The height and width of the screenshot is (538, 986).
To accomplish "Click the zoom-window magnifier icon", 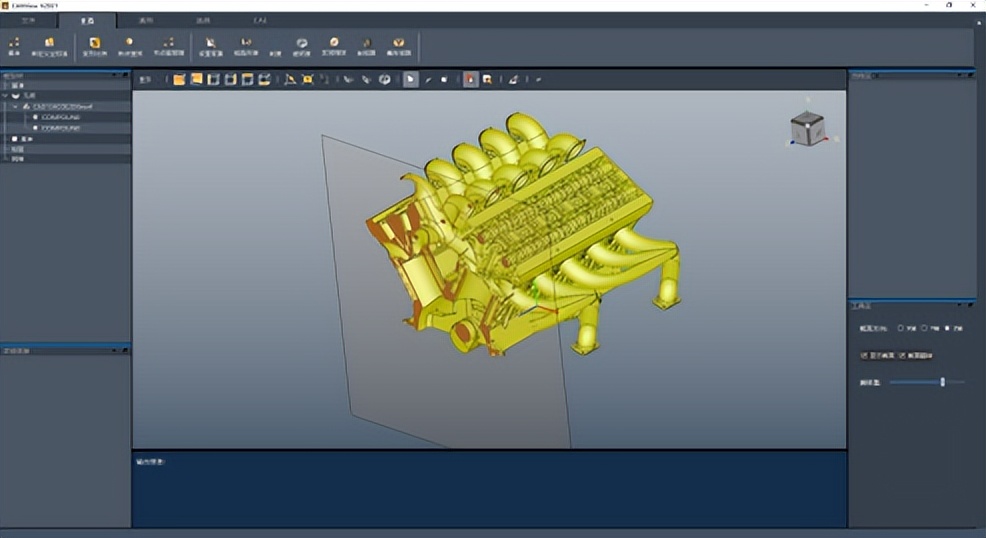I will tap(487, 79).
